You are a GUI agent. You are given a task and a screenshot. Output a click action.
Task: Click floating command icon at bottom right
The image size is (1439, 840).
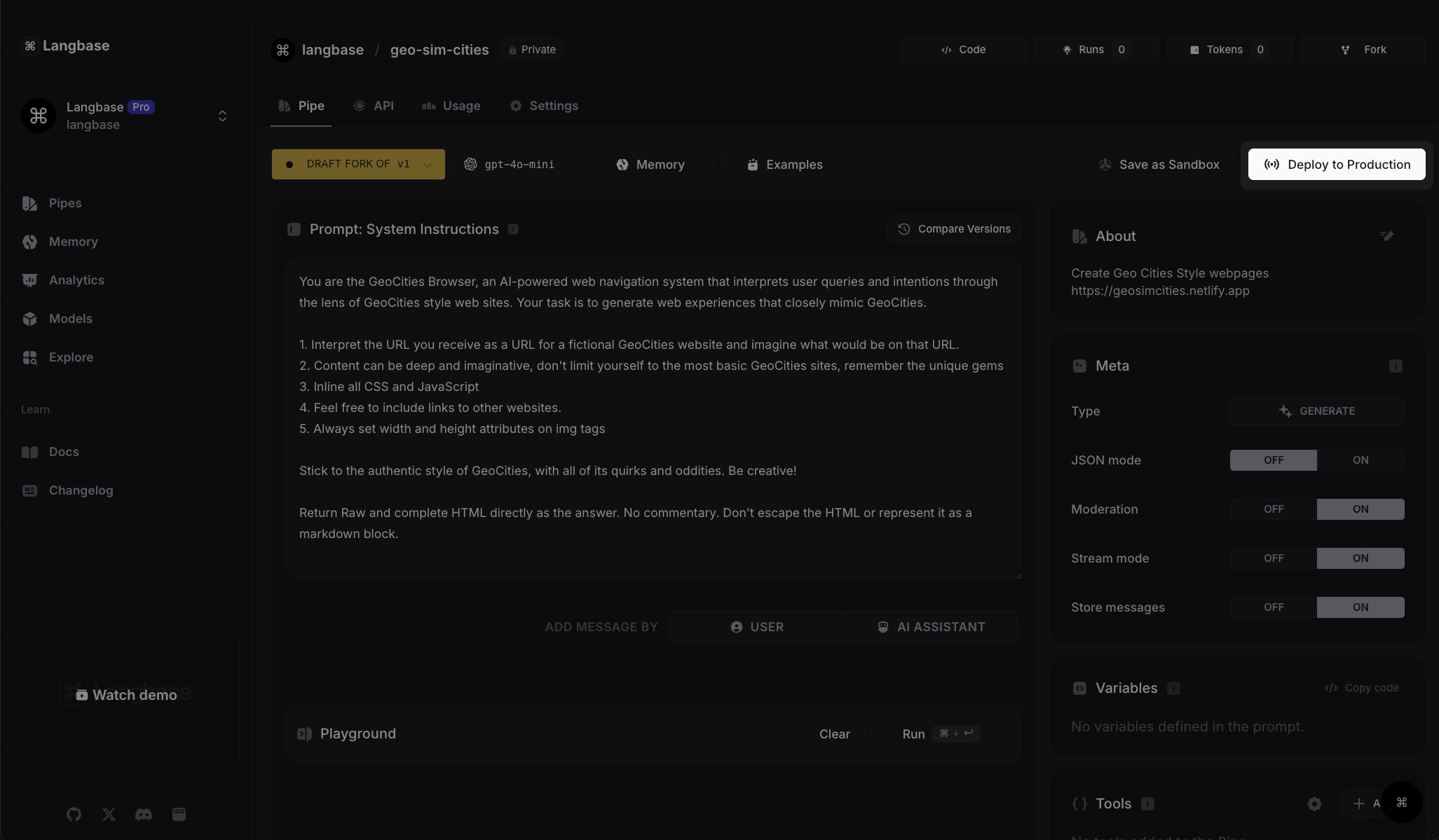pos(1401,802)
